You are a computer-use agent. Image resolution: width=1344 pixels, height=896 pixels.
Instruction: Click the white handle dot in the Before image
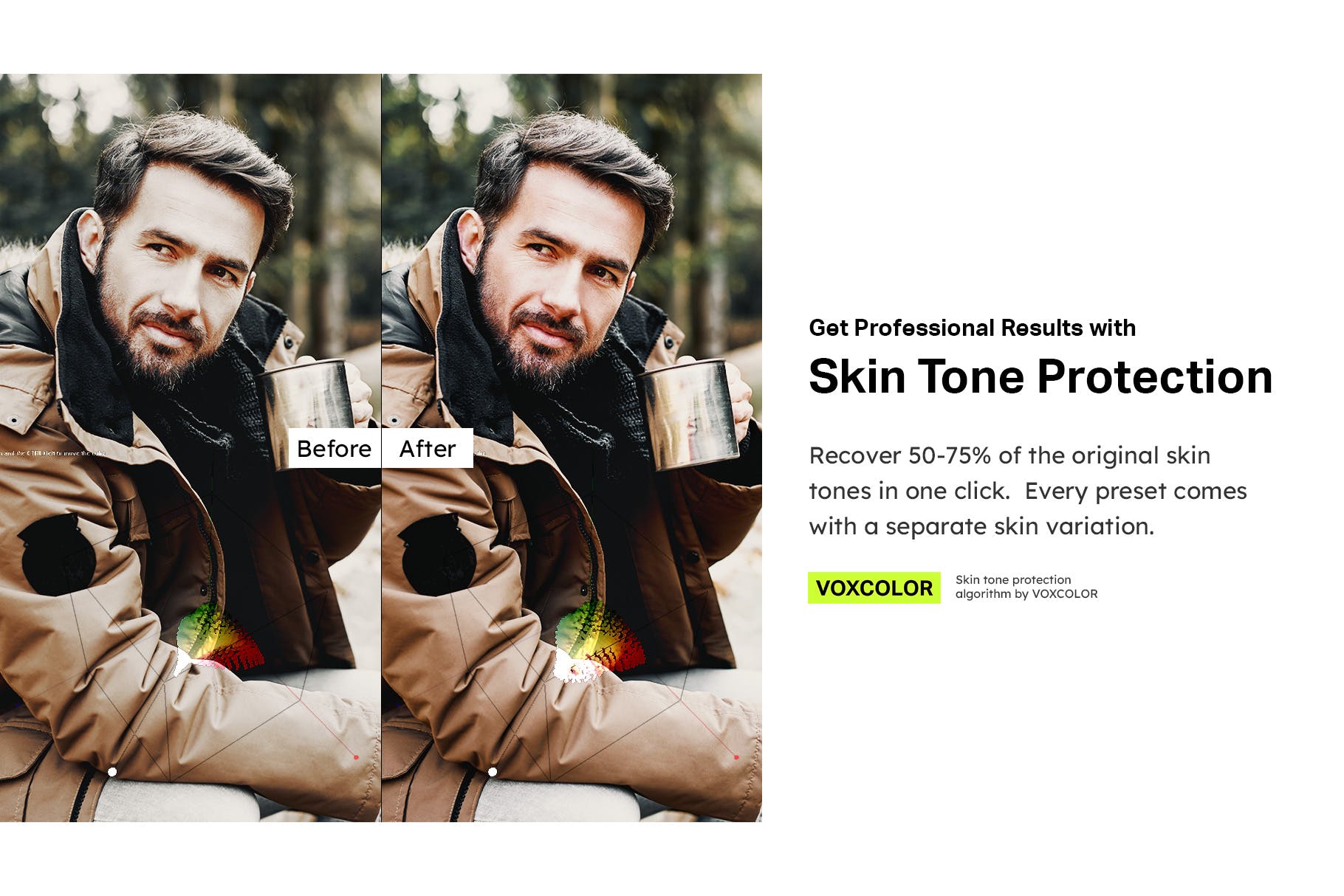pos(112,772)
